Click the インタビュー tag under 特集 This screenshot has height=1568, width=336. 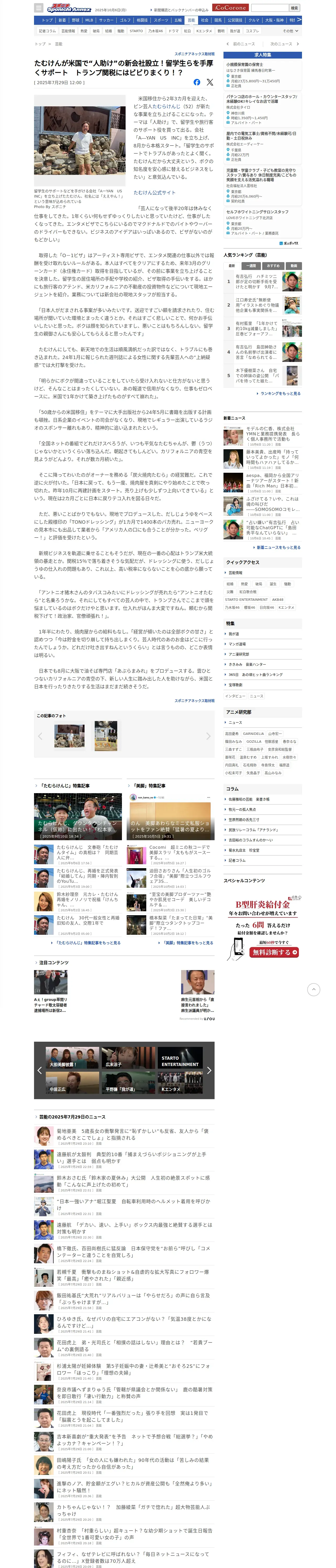click(x=235, y=696)
